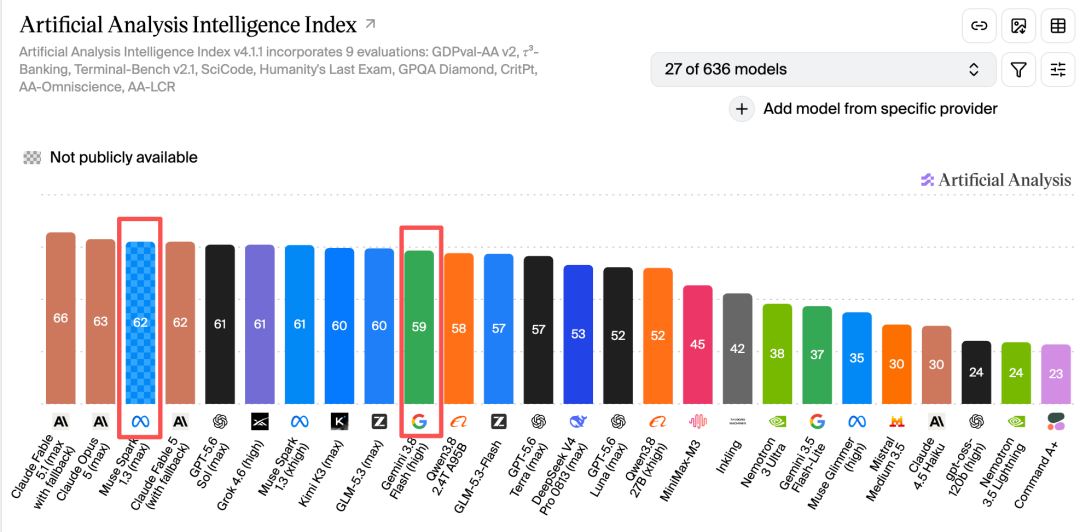Click the plus icon to add a model

(x=742, y=109)
